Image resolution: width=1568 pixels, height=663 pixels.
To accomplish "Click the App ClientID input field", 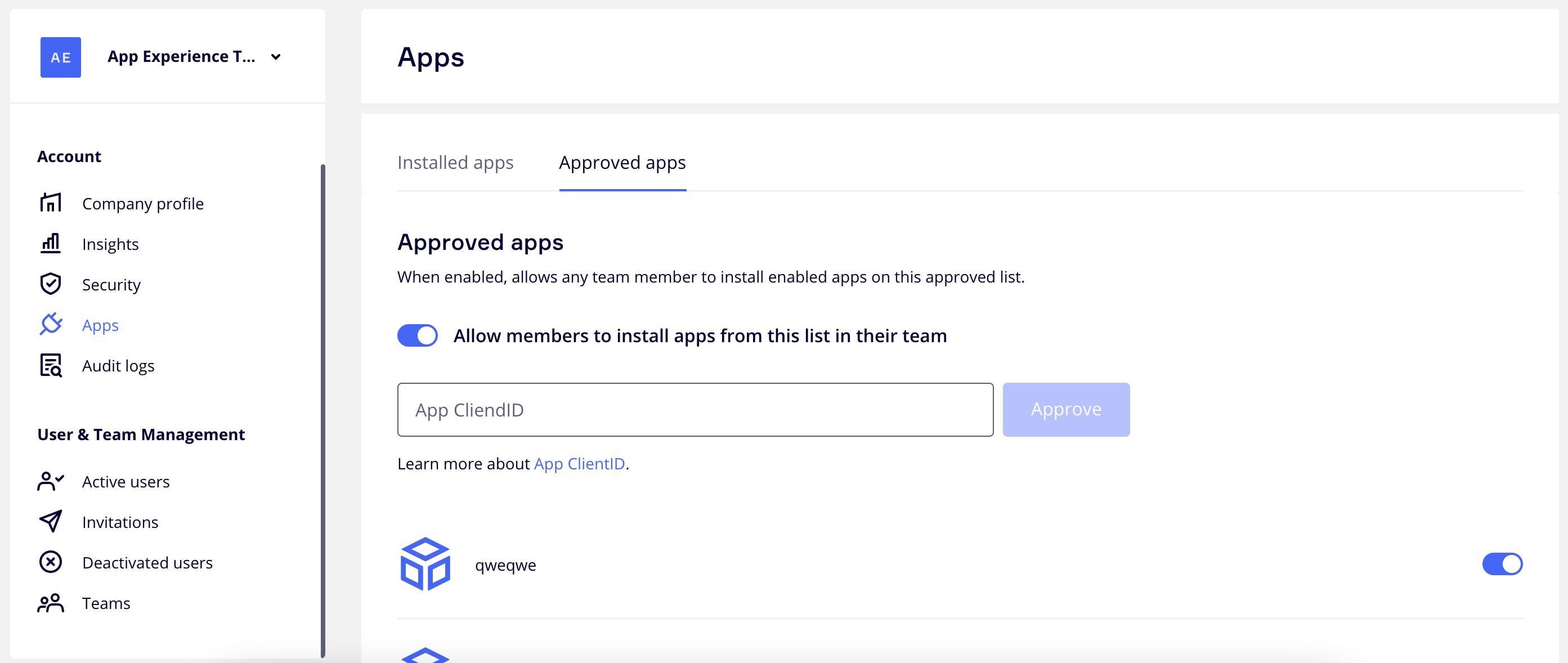I will [695, 410].
